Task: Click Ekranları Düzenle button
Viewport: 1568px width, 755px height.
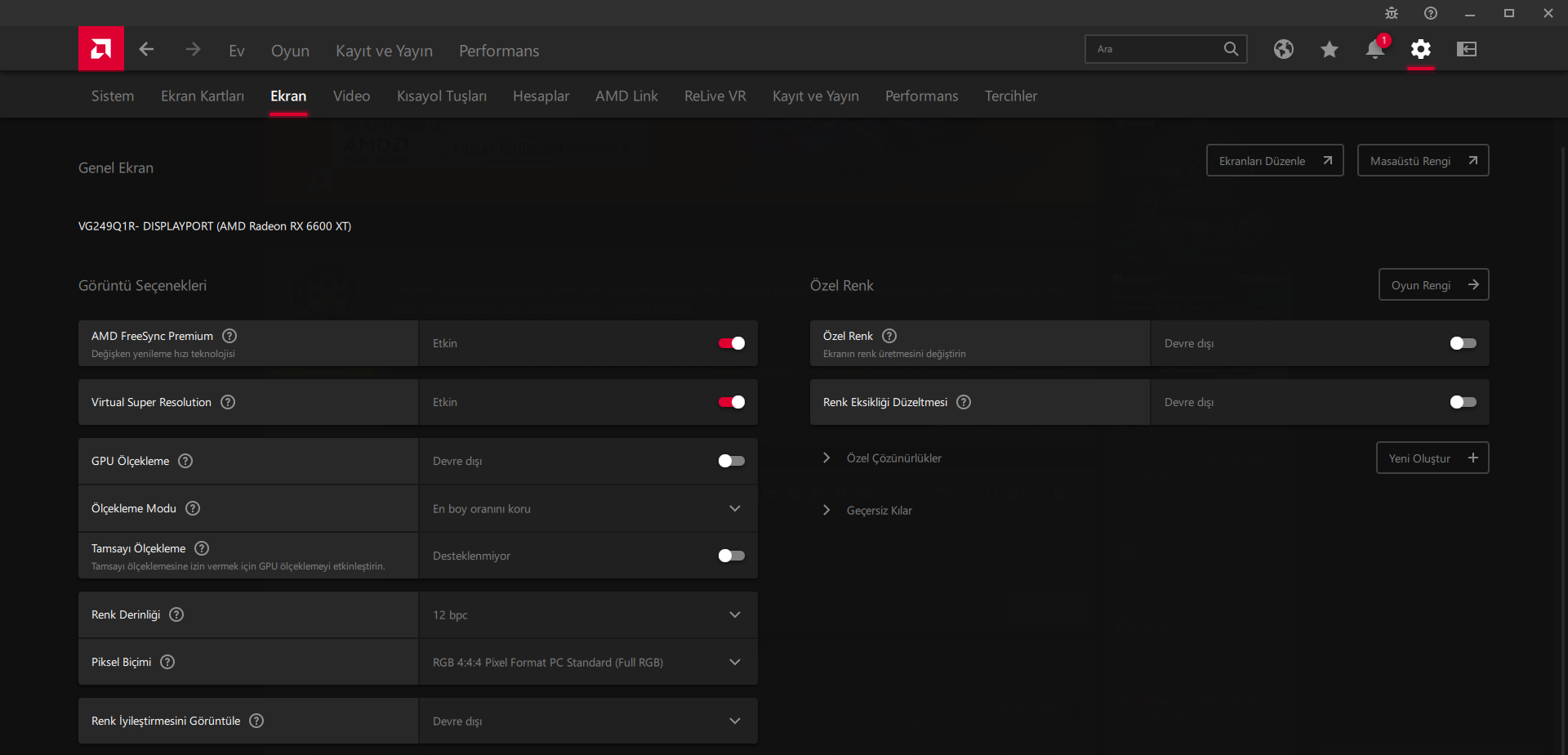Action: tap(1275, 160)
